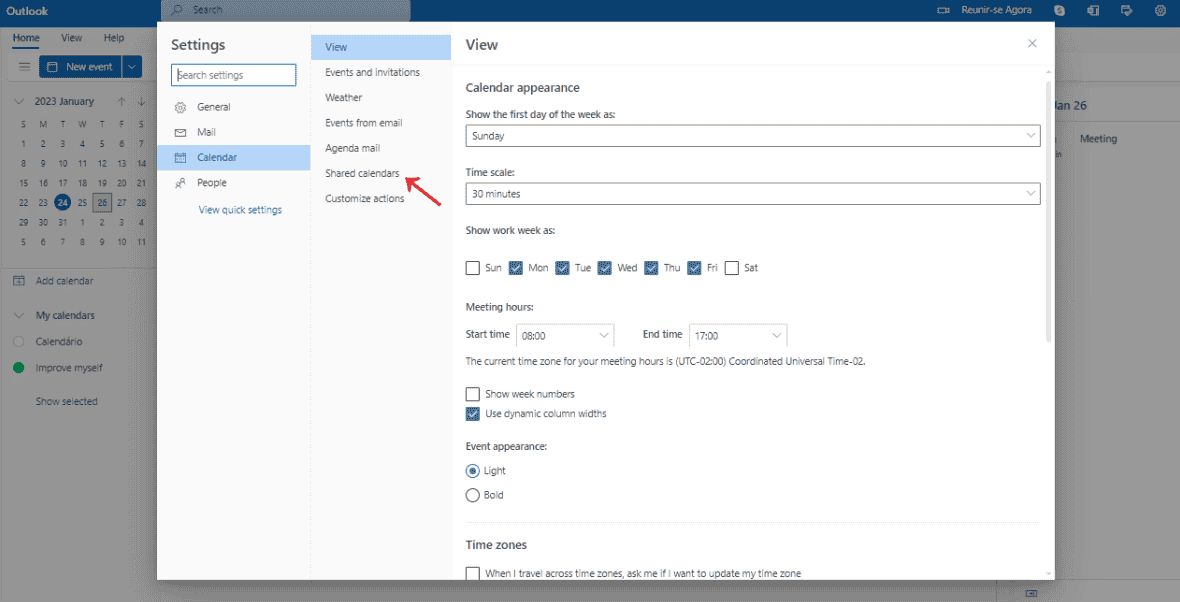Uncheck the Mon work week checkbox
Image resolution: width=1180 pixels, height=602 pixels.
[x=516, y=267]
